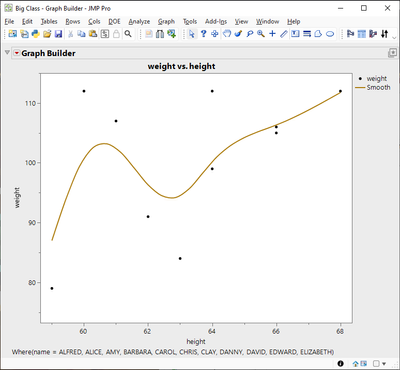Select the Lasso tool
The height and width of the screenshot is (370, 400).
point(250,34)
